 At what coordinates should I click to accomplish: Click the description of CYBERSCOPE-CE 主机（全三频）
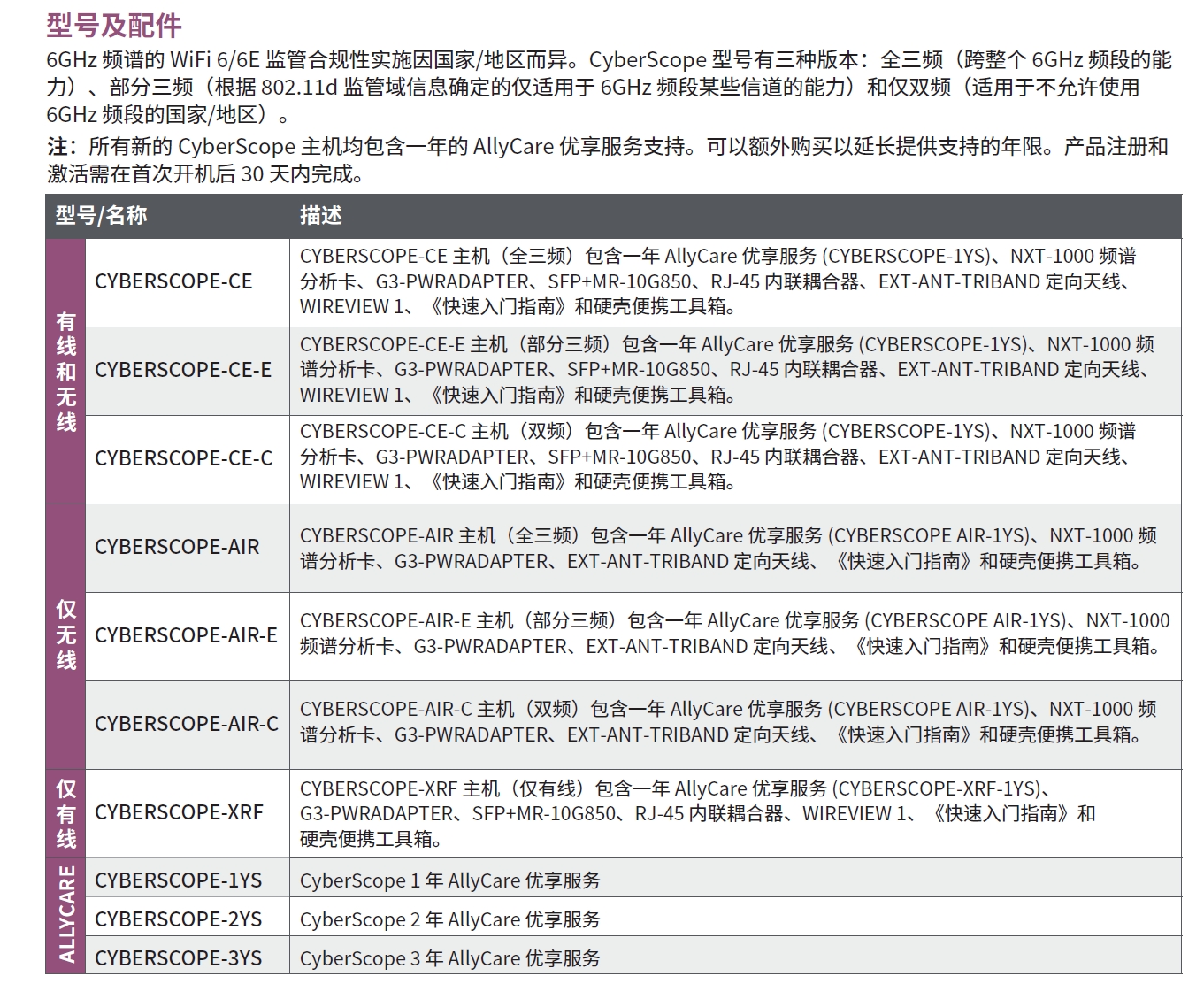pos(717,281)
